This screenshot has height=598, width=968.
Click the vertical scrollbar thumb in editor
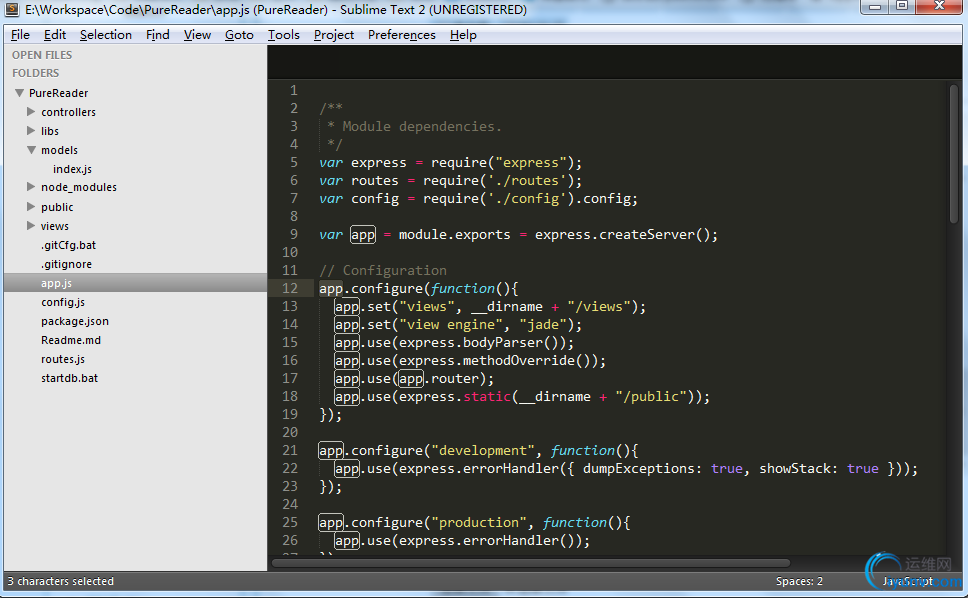(x=954, y=154)
